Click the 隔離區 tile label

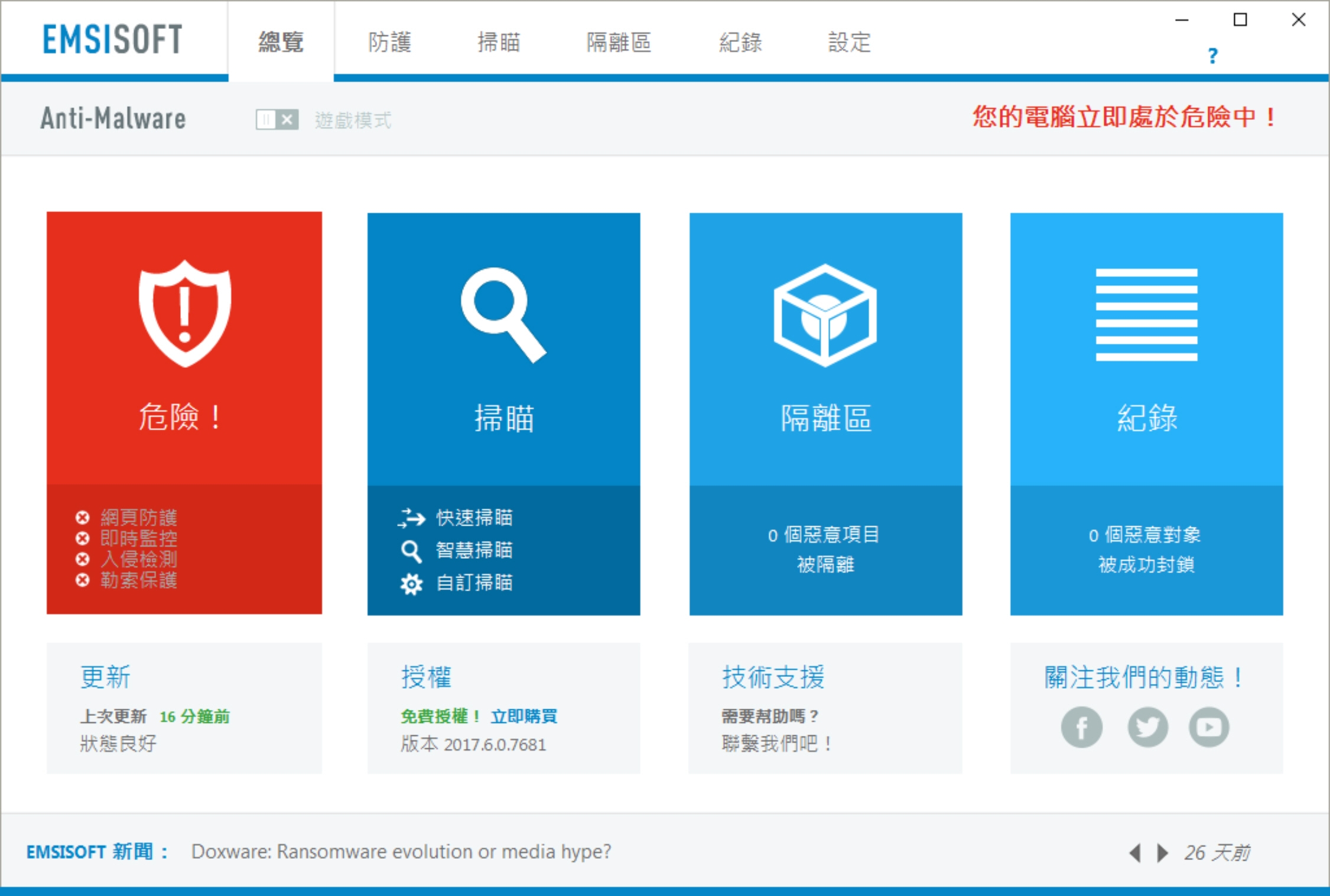pyautogui.click(x=825, y=418)
